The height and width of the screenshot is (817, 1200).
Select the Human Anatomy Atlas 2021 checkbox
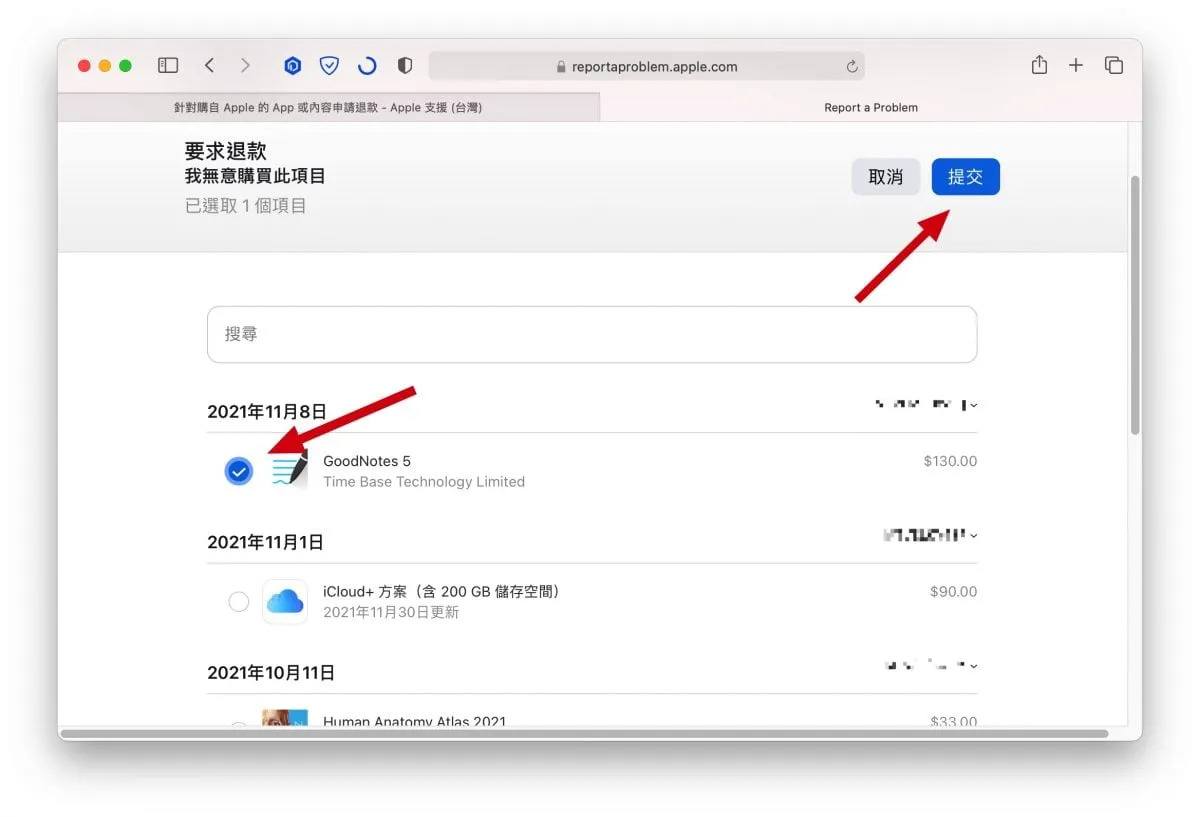click(238, 726)
